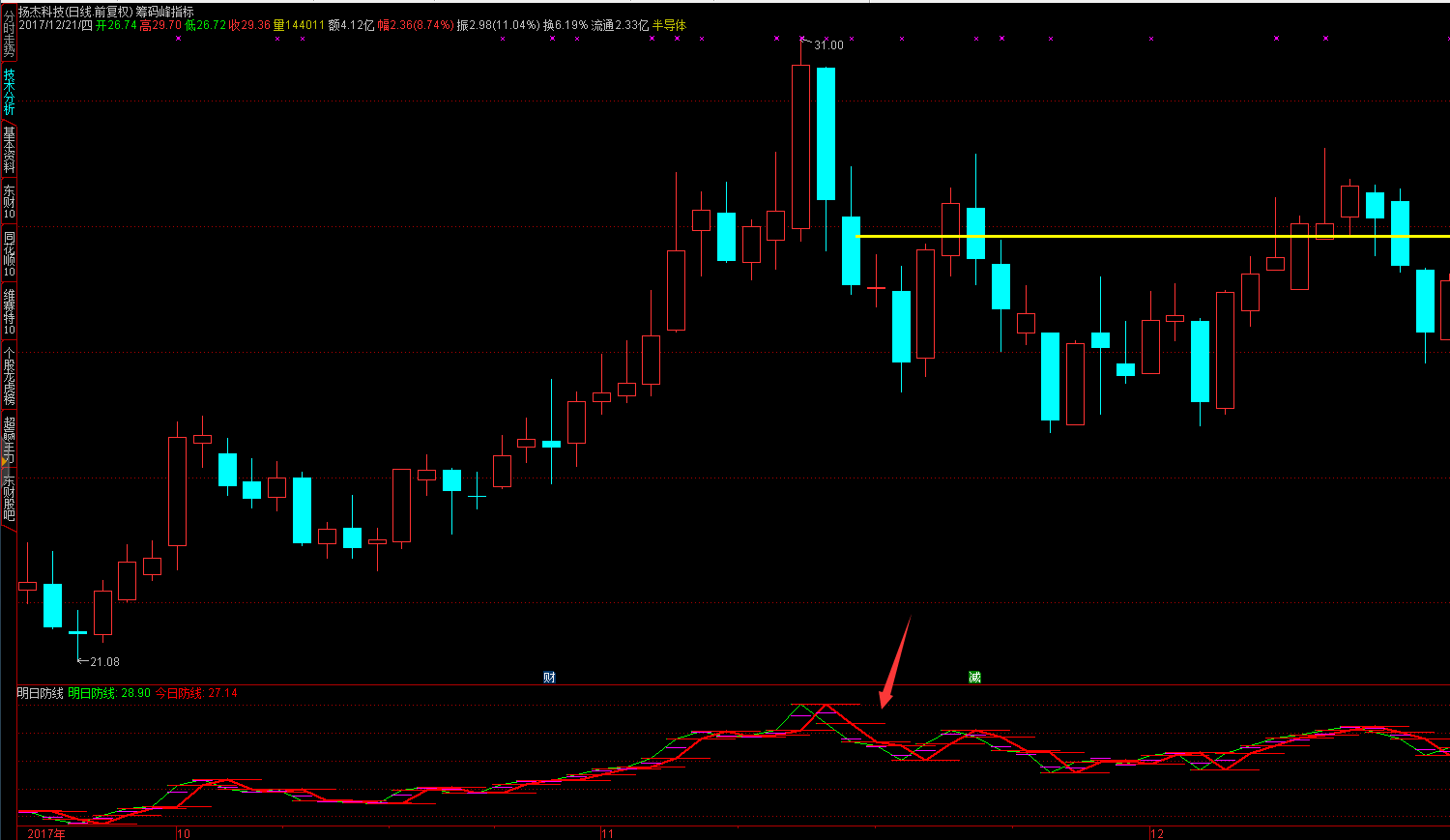Image resolution: width=1450 pixels, height=840 pixels.
Task: Click the 31.00 high price label
Action: [828, 45]
